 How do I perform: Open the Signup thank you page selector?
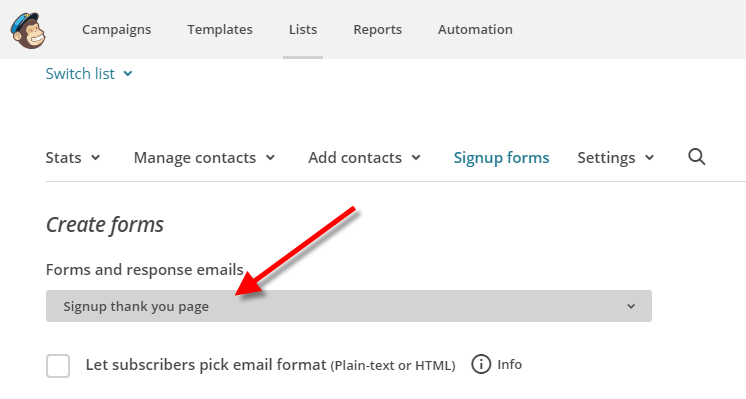349,306
